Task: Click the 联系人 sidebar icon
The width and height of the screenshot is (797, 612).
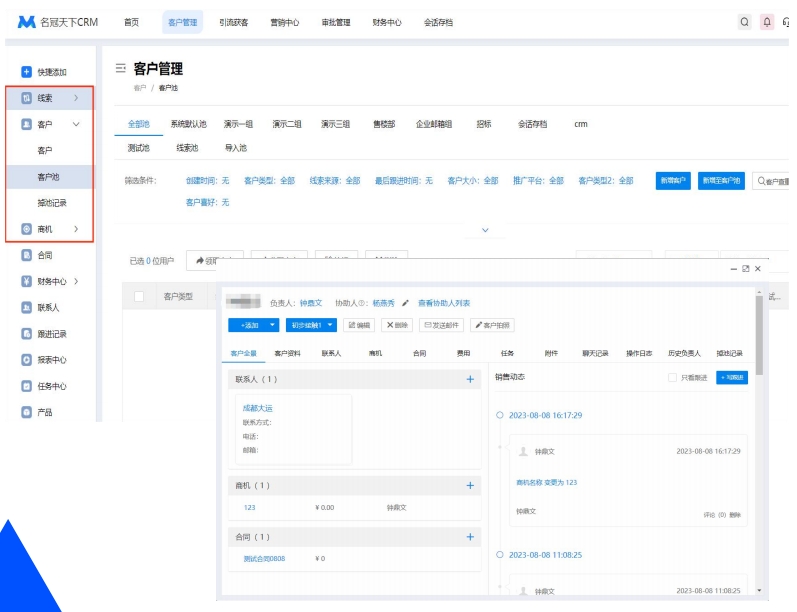Action: click(x=26, y=308)
